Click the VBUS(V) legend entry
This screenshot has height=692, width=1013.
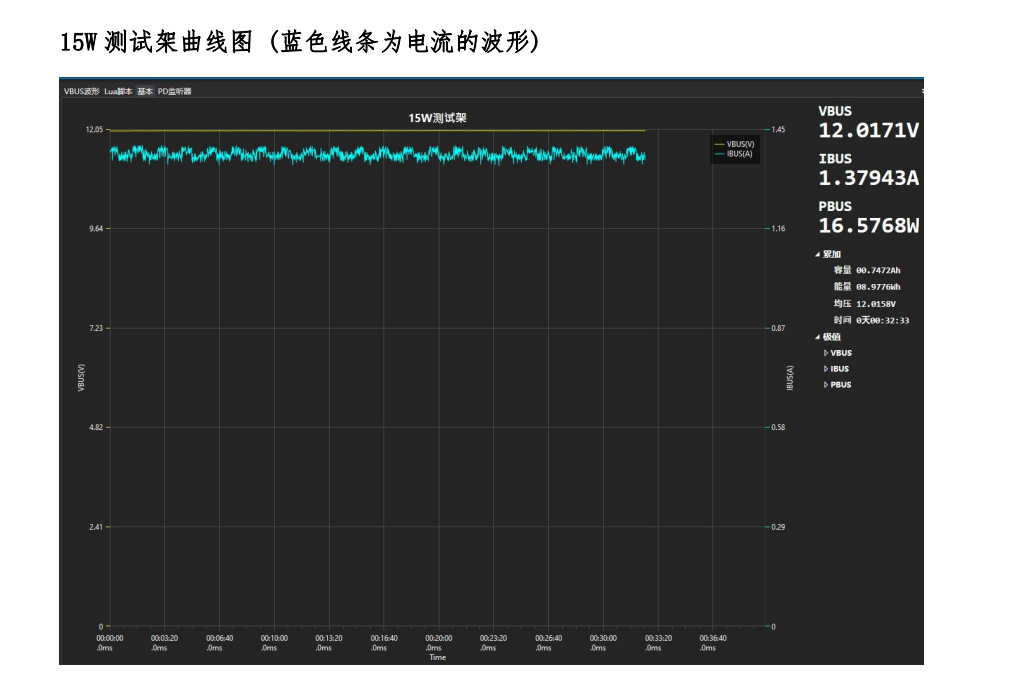click(740, 144)
